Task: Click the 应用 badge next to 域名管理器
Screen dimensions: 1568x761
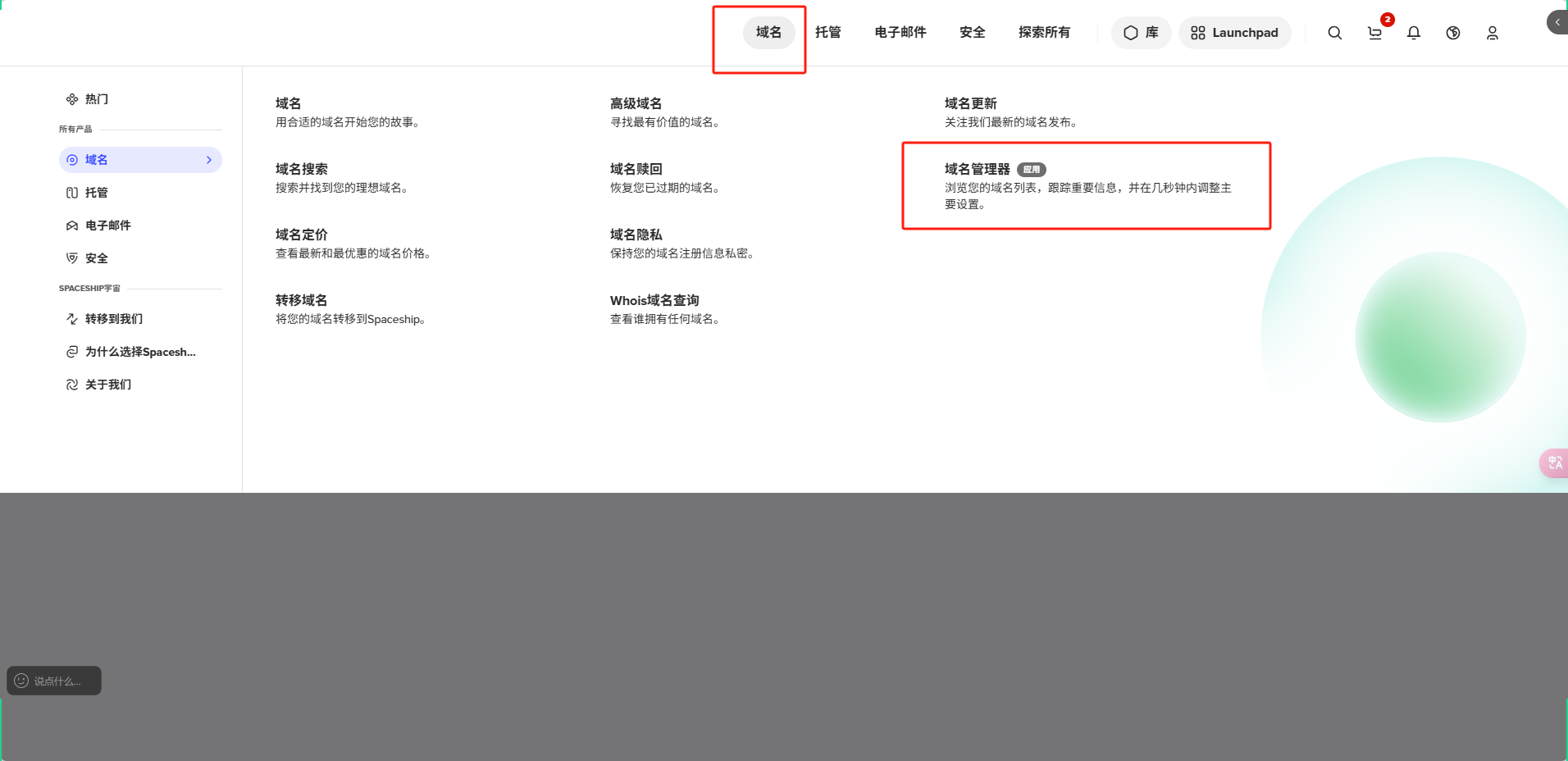Action: 1032,170
